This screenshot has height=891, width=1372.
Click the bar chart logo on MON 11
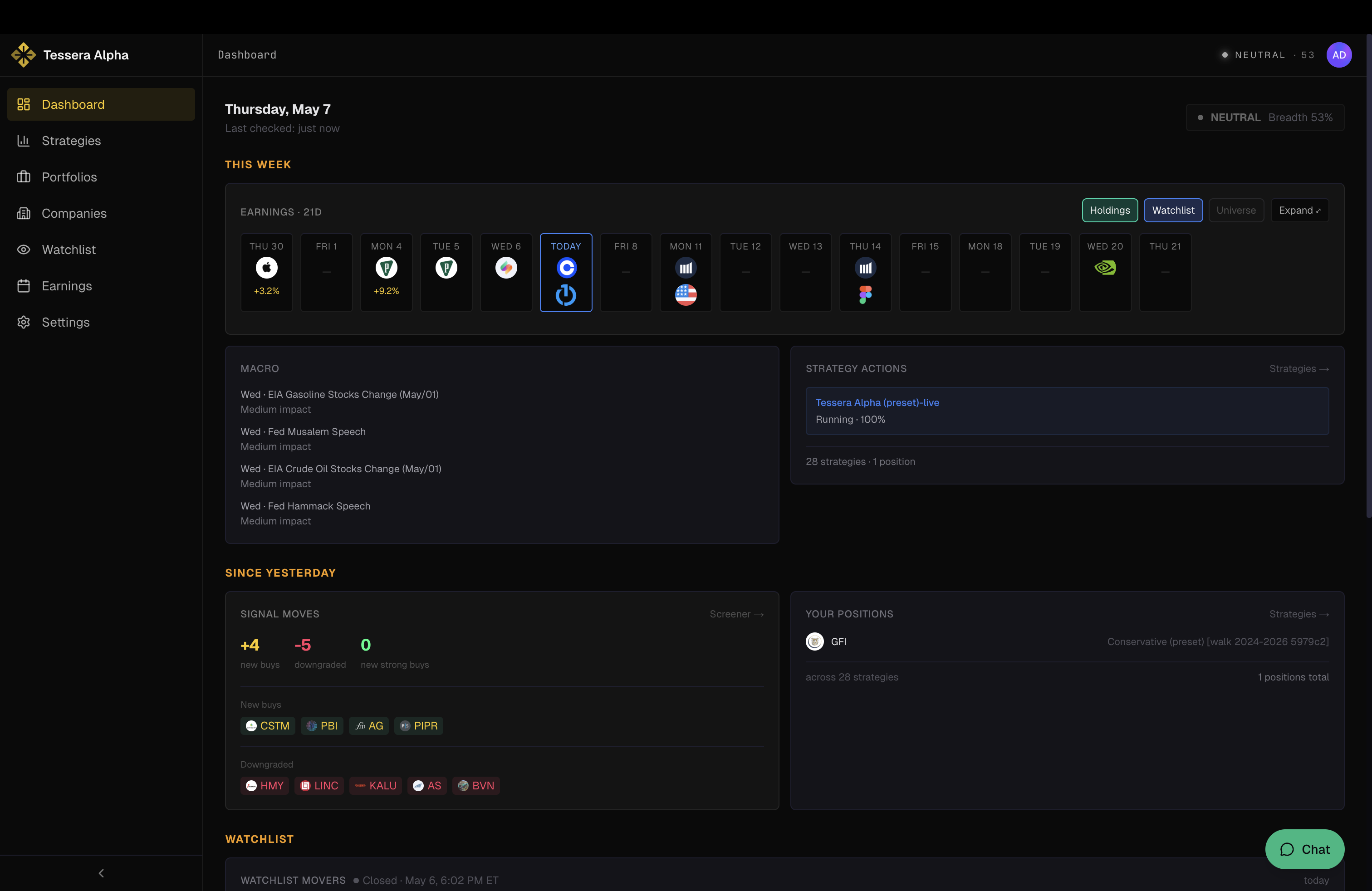pyautogui.click(x=686, y=267)
